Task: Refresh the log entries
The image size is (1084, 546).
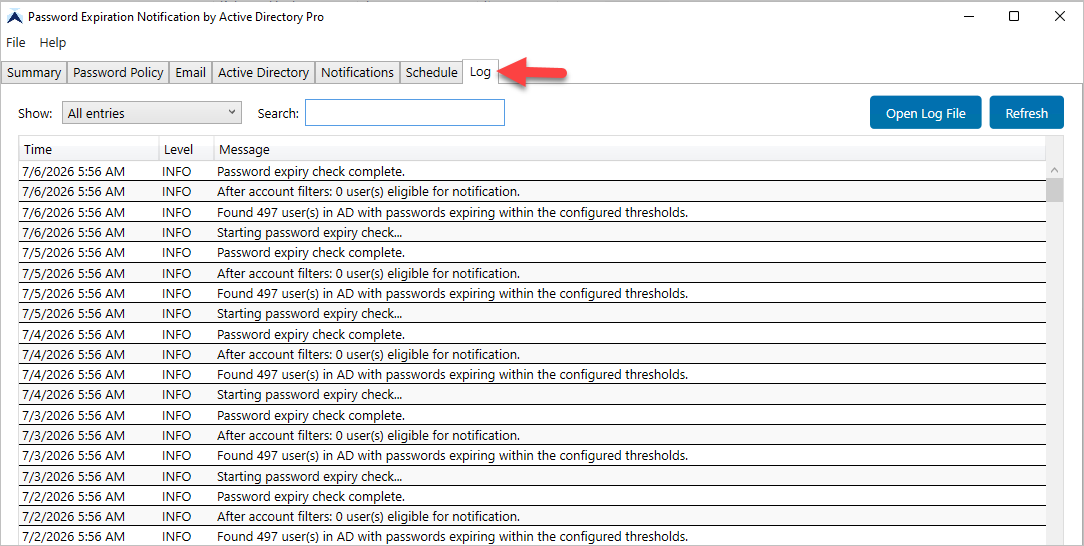Action: (1026, 113)
